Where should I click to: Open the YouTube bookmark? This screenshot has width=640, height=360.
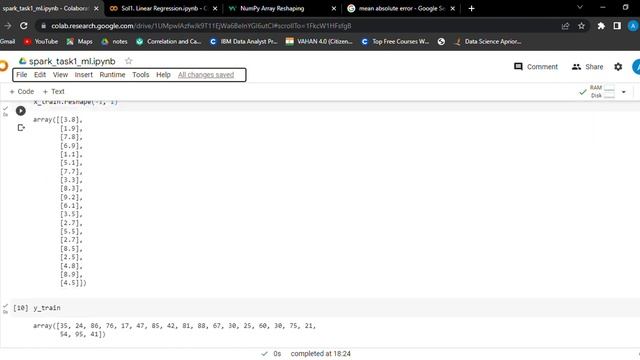tap(41, 41)
